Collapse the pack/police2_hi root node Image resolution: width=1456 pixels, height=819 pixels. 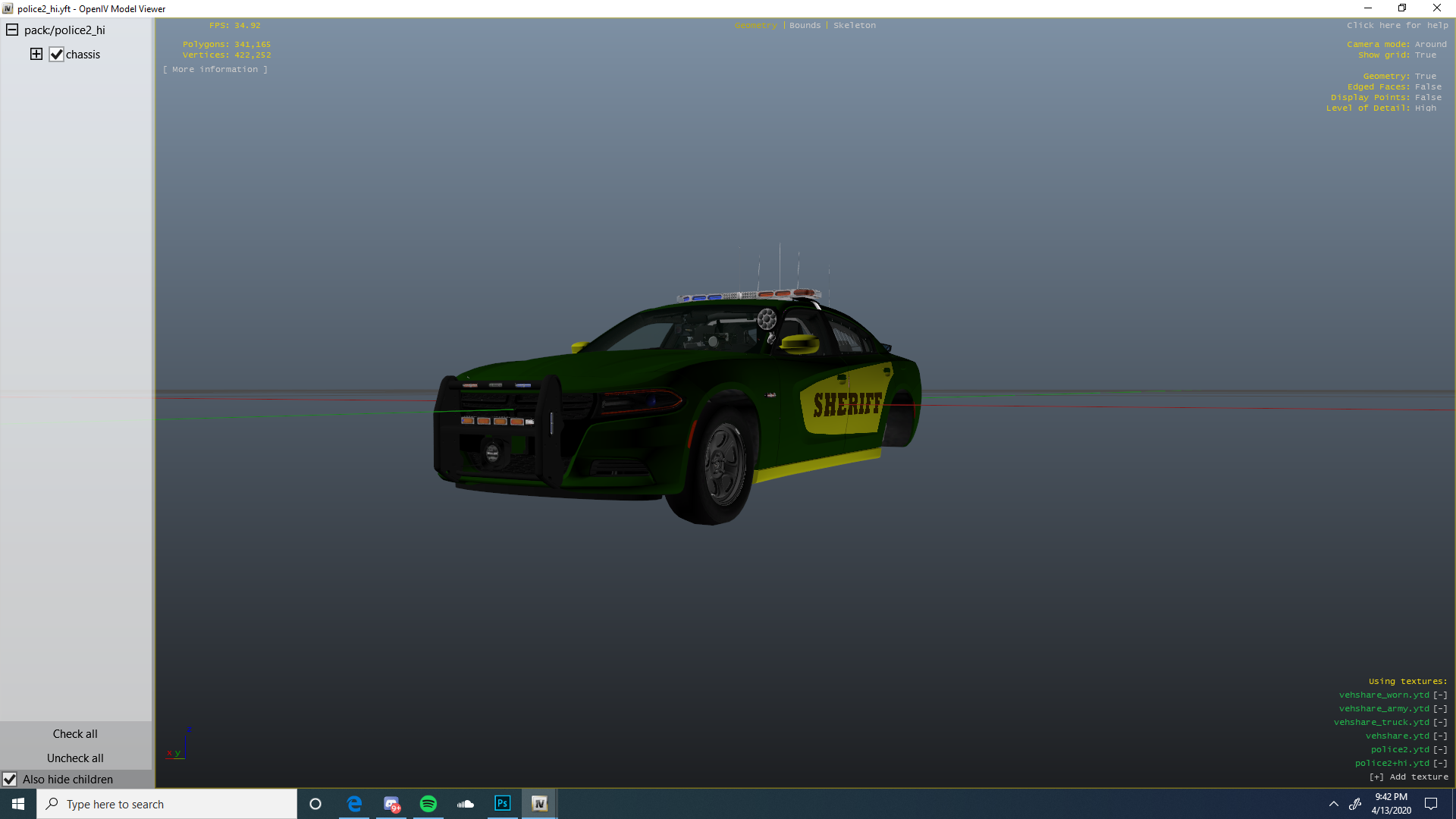tap(12, 30)
